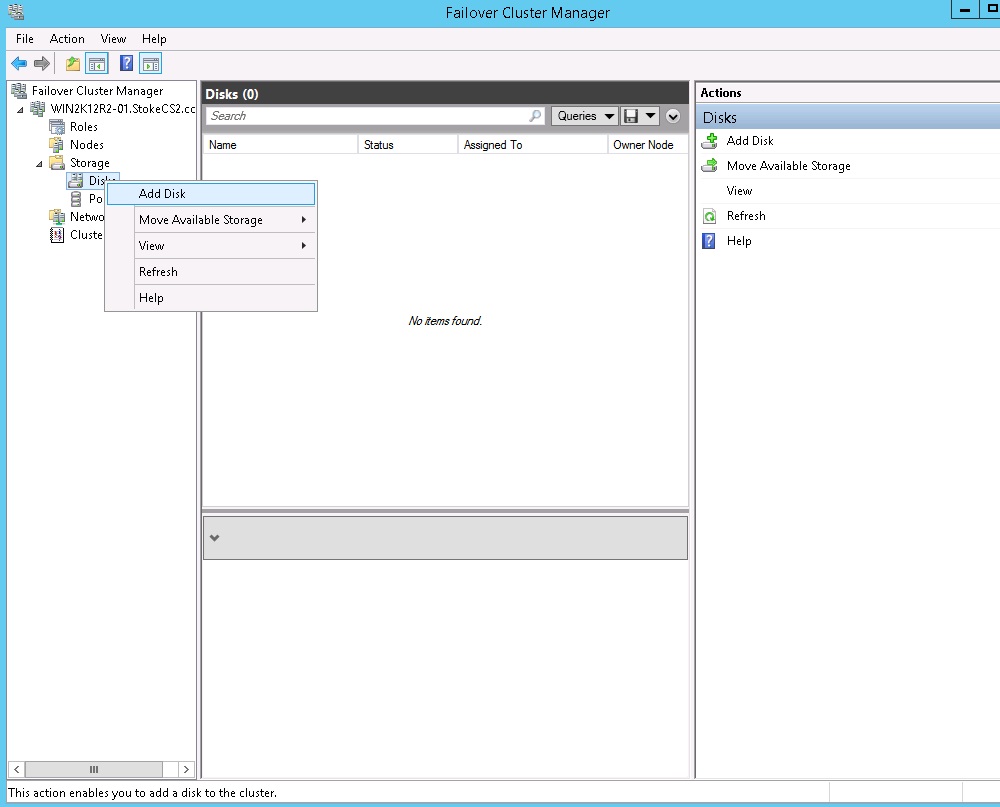Toggle Show/Hide Action Pane toolbar button
The height and width of the screenshot is (807, 1000).
click(150, 64)
